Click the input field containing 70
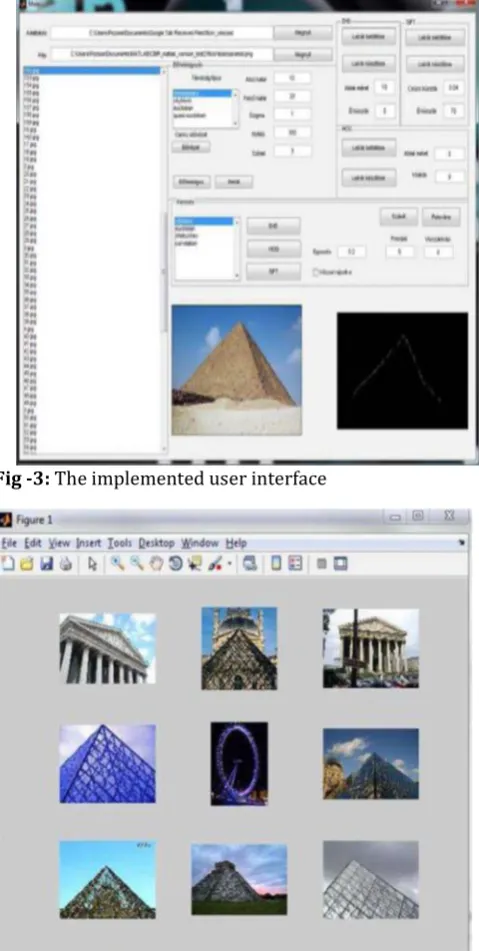Image resolution: width=479 pixels, height=951 pixels. (454, 110)
